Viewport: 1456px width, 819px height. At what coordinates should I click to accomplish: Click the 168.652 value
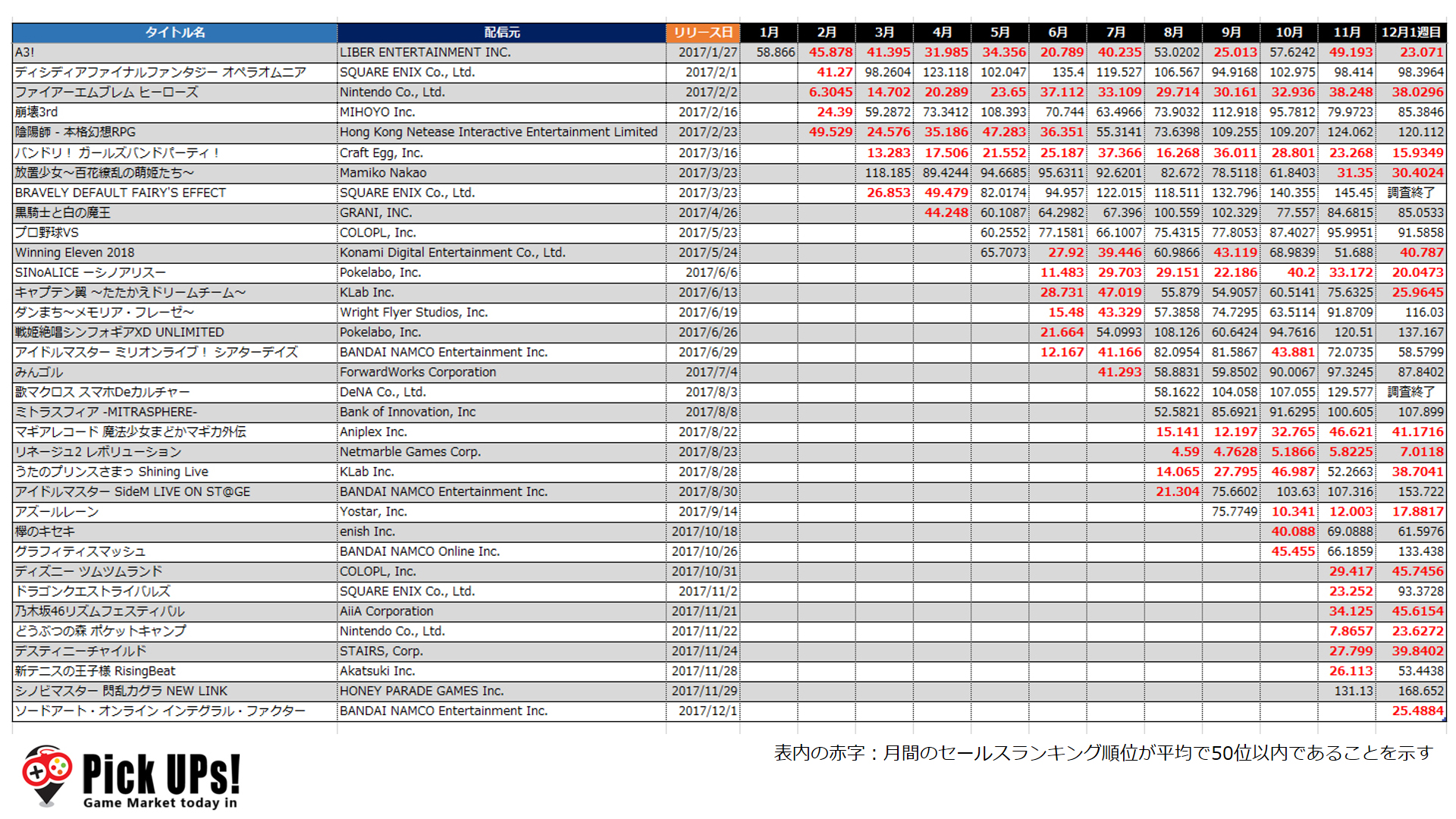pyautogui.click(x=1411, y=691)
